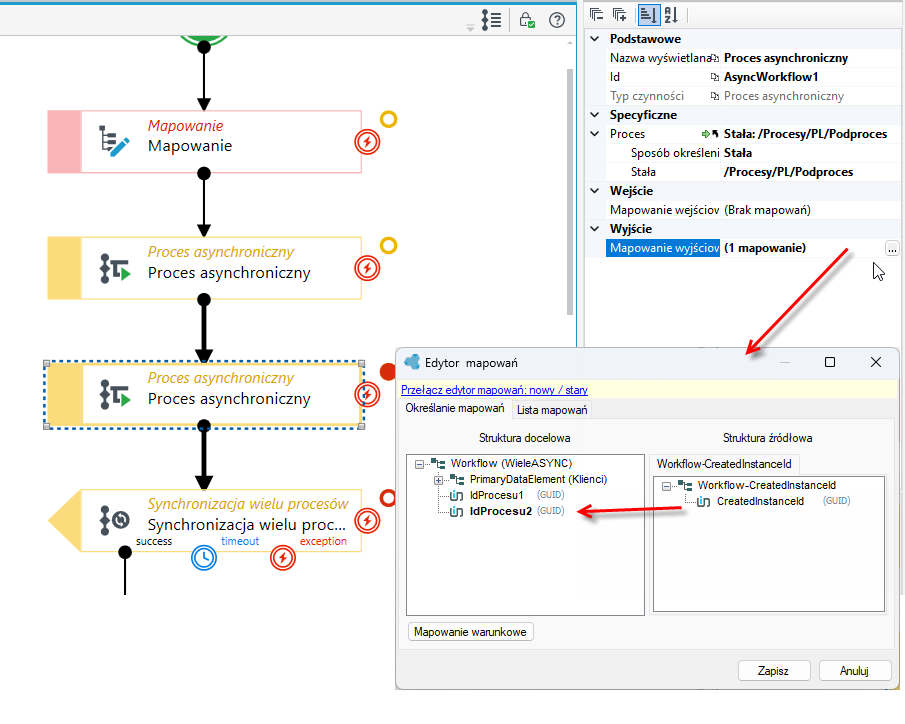Collapse the Specyficzne property group
This screenshot has height=724, width=905.
click(x=595, y=115)
